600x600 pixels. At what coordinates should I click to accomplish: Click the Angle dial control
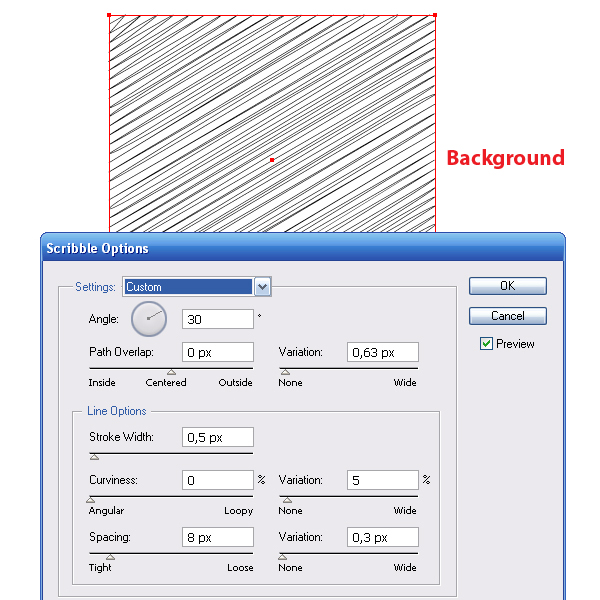pyautogui.click(x=149, y=319)
